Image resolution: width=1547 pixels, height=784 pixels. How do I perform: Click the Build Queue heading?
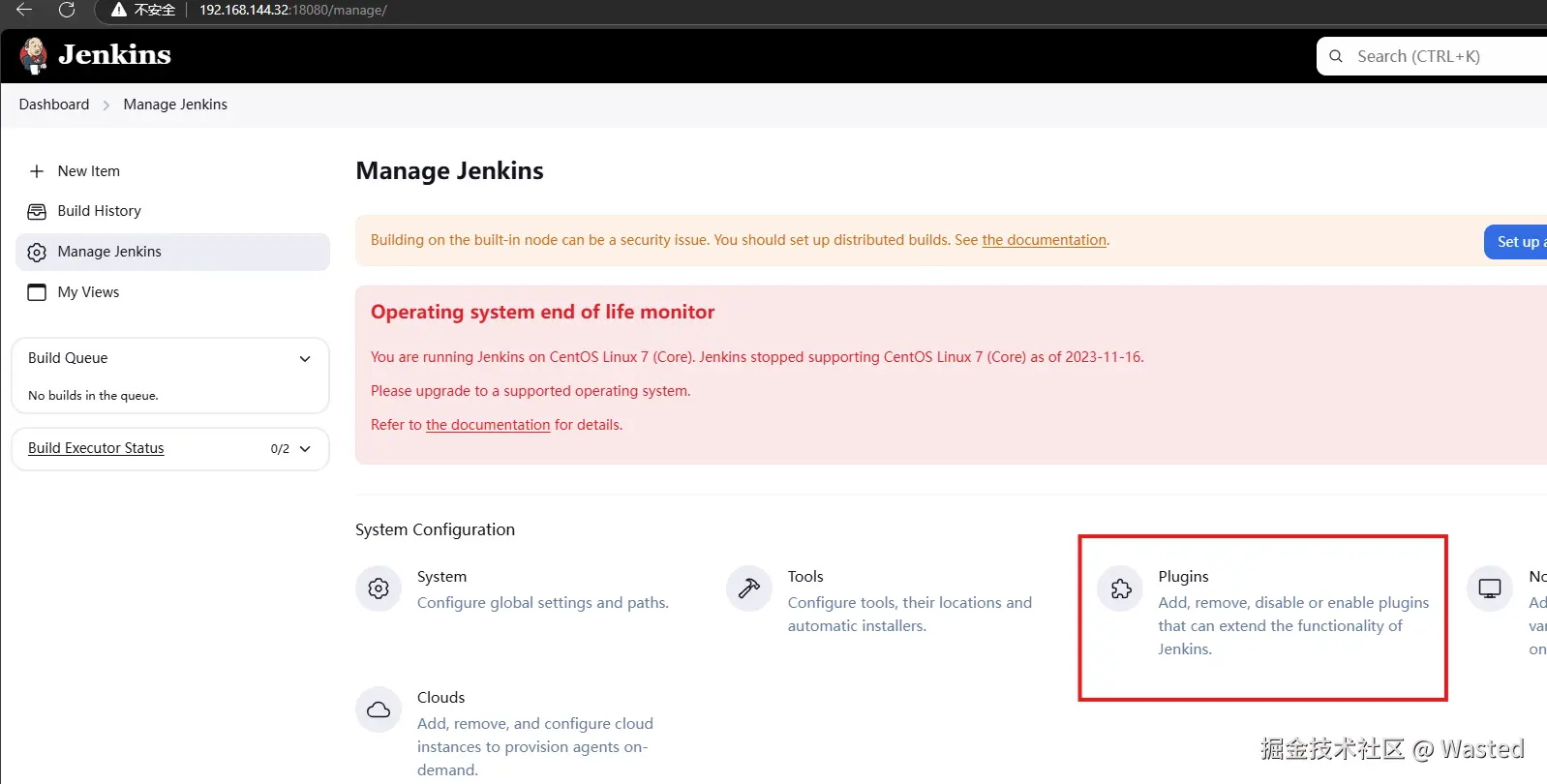(x=68, y=358)
